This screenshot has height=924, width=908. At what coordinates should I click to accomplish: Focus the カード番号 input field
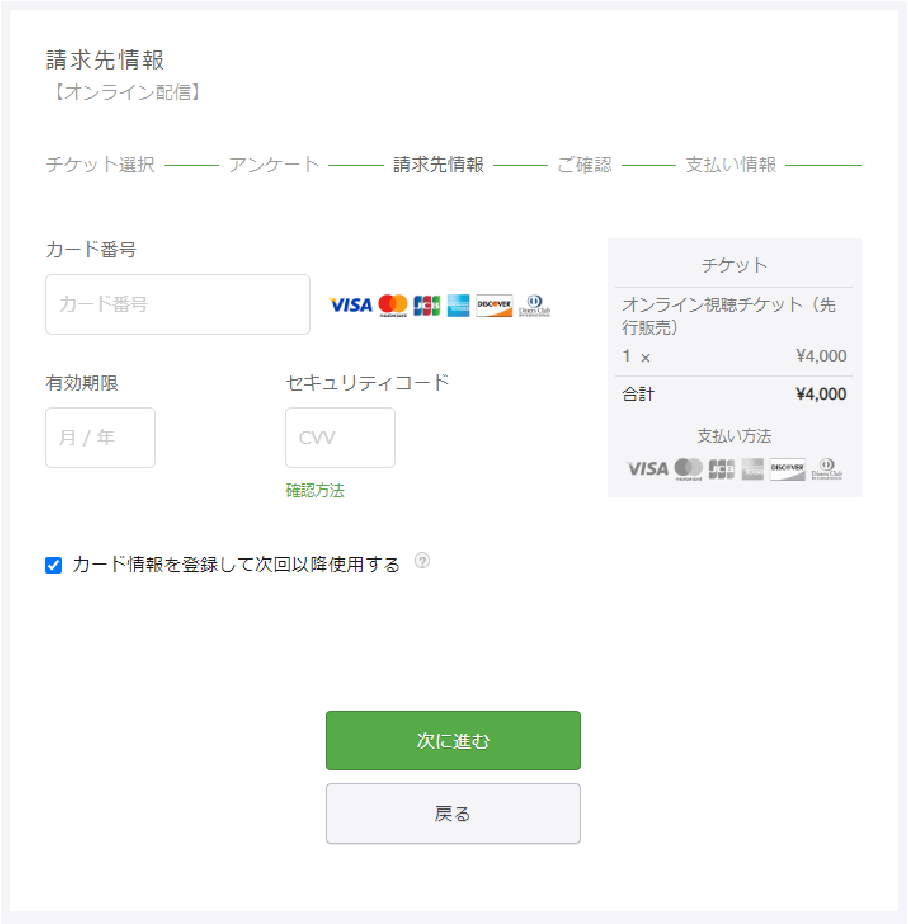coord(178,304)
